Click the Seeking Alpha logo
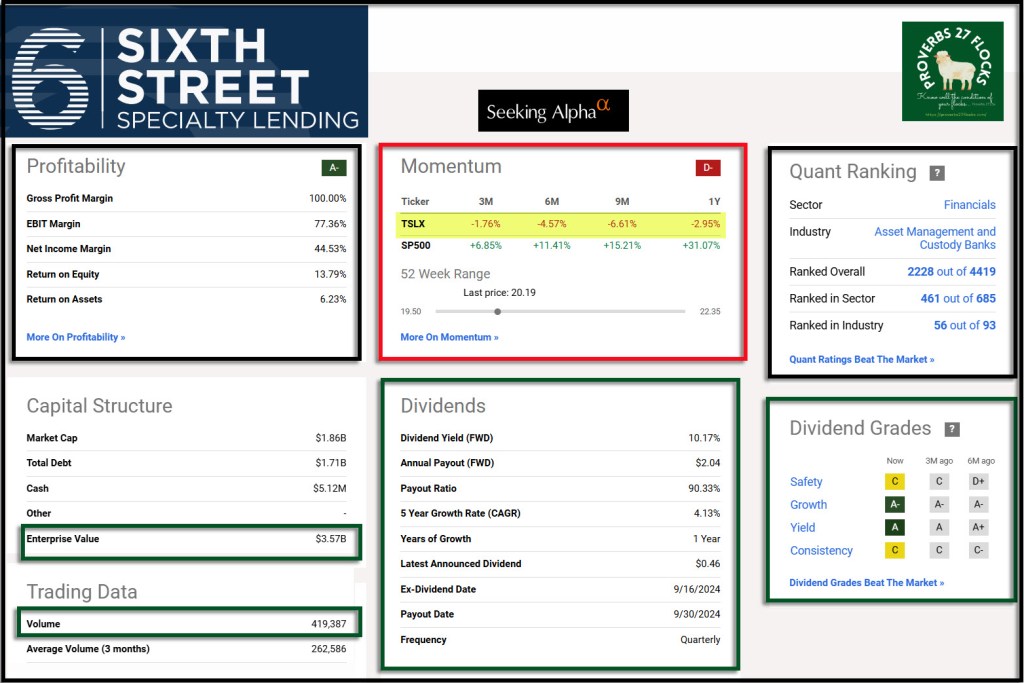Screen dimensions: 1024x683 553,111
